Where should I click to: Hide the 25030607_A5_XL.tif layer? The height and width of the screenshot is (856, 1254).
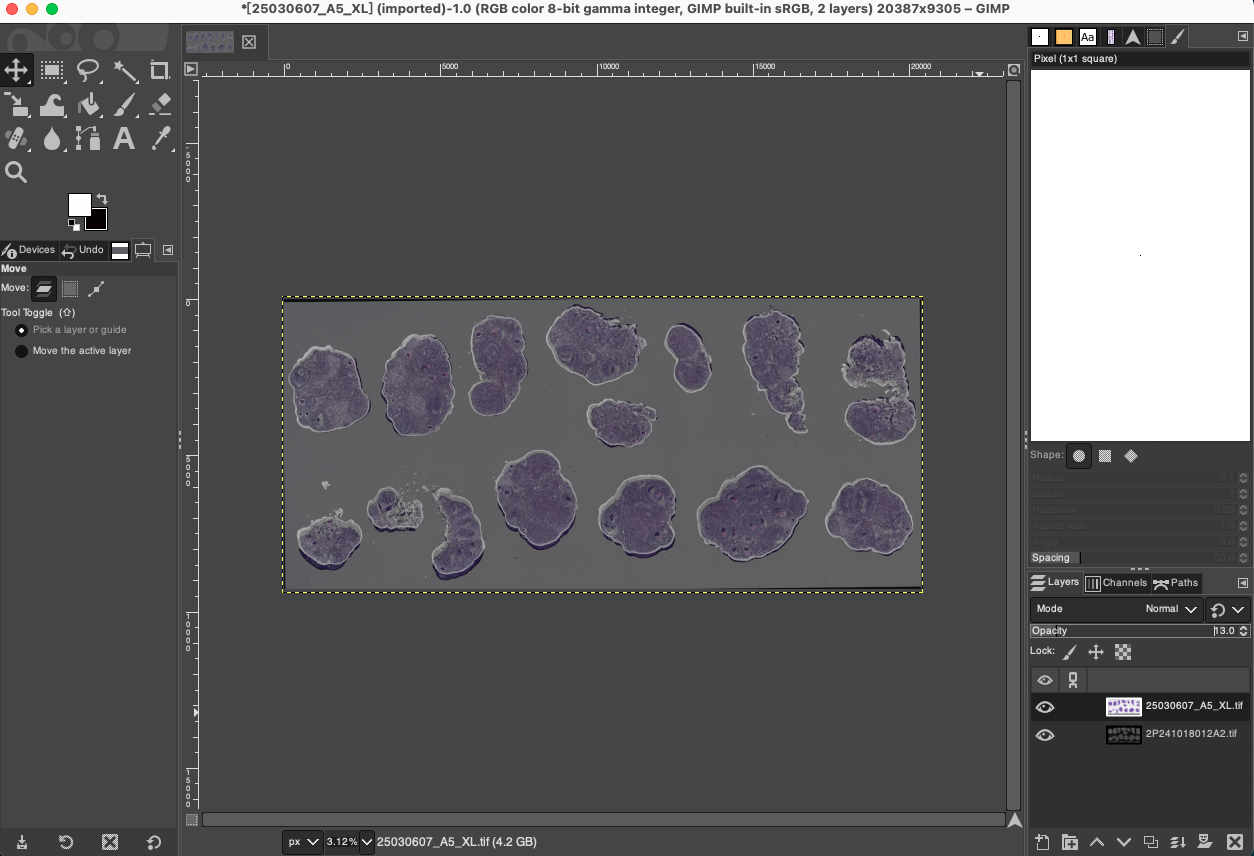tap(1045, 706)
